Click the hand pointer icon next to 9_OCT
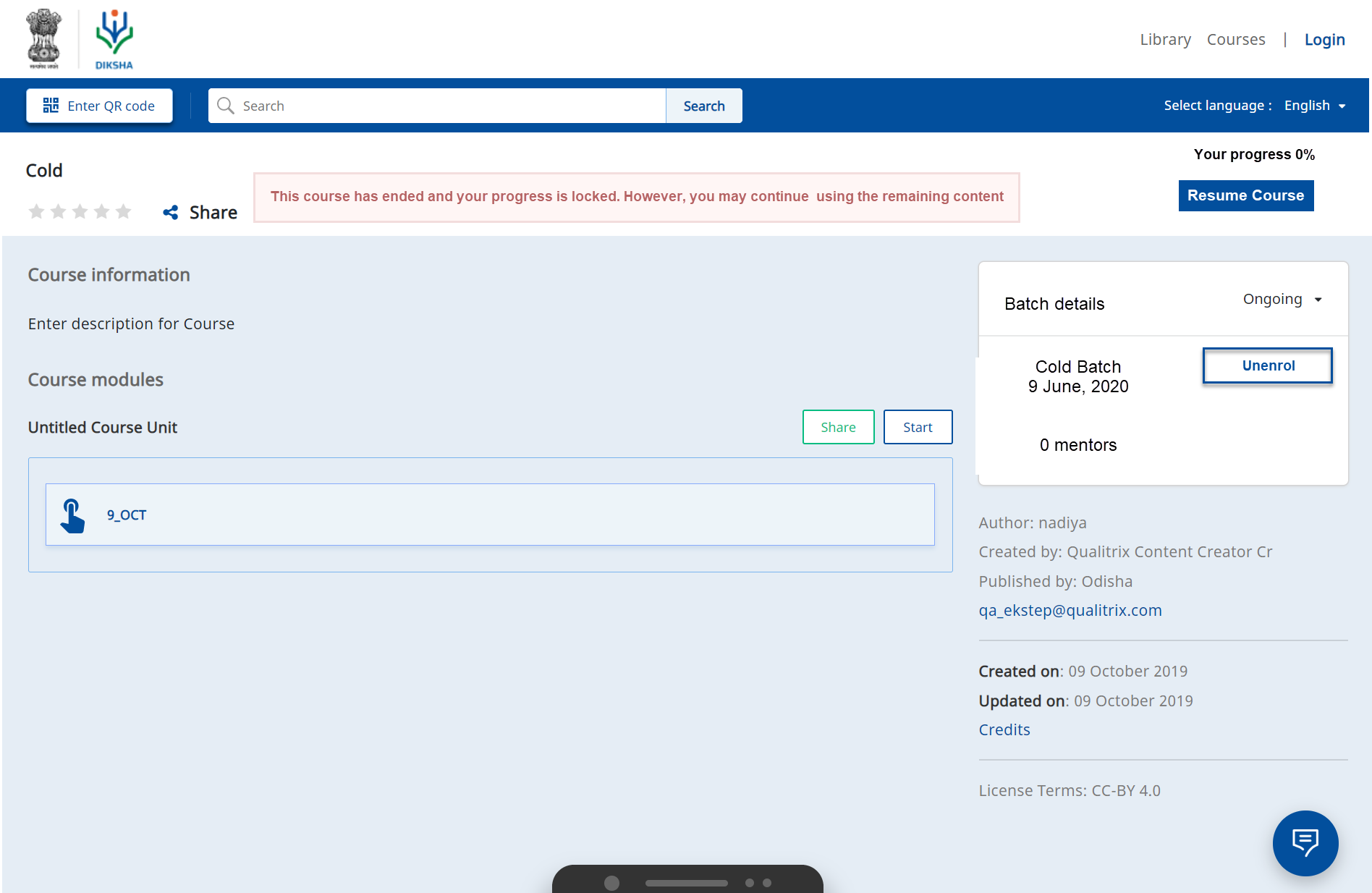This screenshot has width=1372, height=893. pos(72,515)
